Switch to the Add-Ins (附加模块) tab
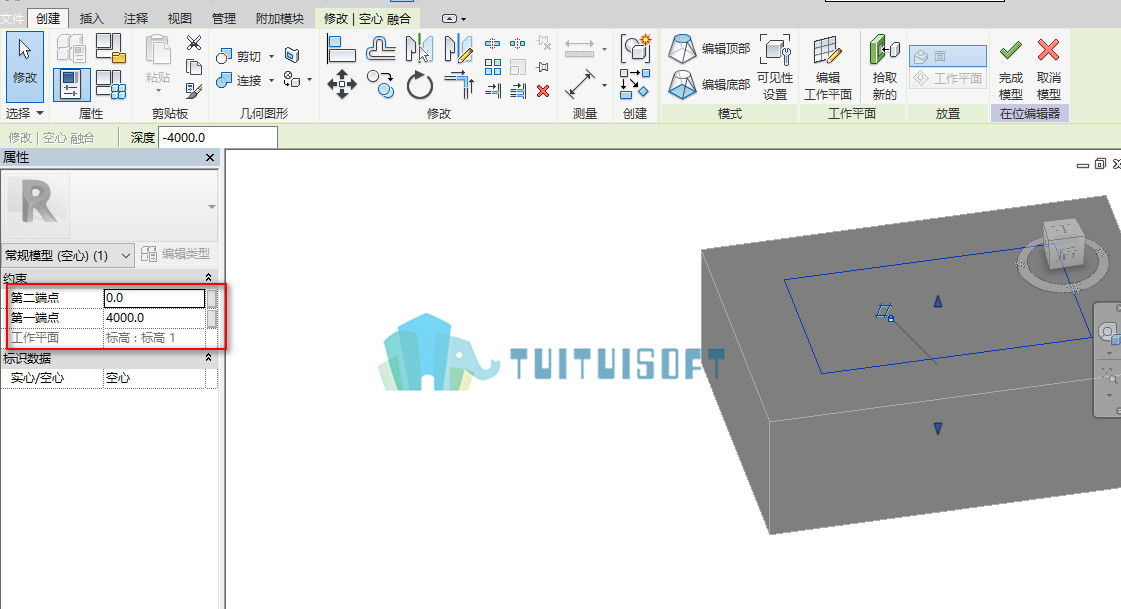Image resolution: width=1121 pixels, height=609 pixels. coord(280,19)
